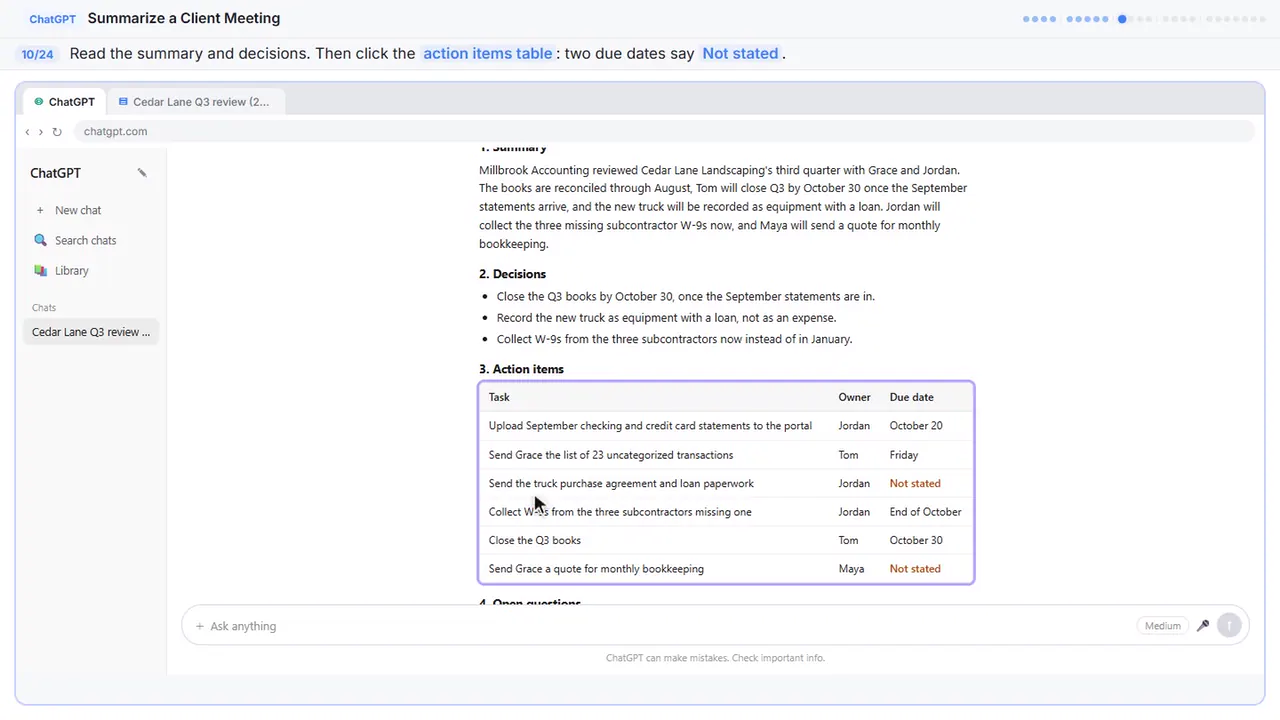
Task: Click the action items table link
Action: (x=488, y=54)
